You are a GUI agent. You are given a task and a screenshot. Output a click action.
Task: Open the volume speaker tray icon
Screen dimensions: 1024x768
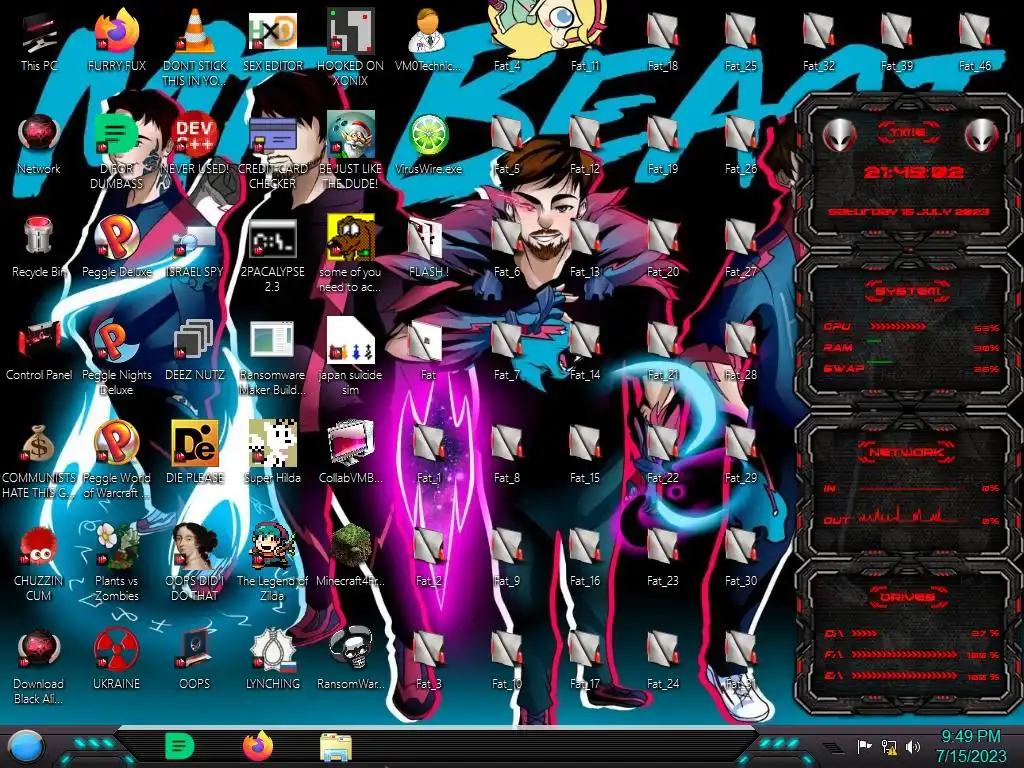912,746
